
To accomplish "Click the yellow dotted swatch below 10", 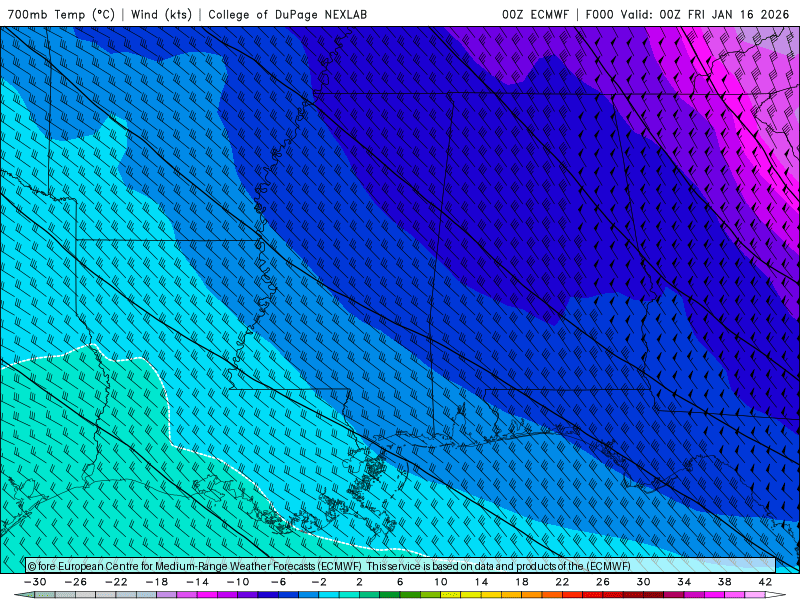I will (451, 595).
